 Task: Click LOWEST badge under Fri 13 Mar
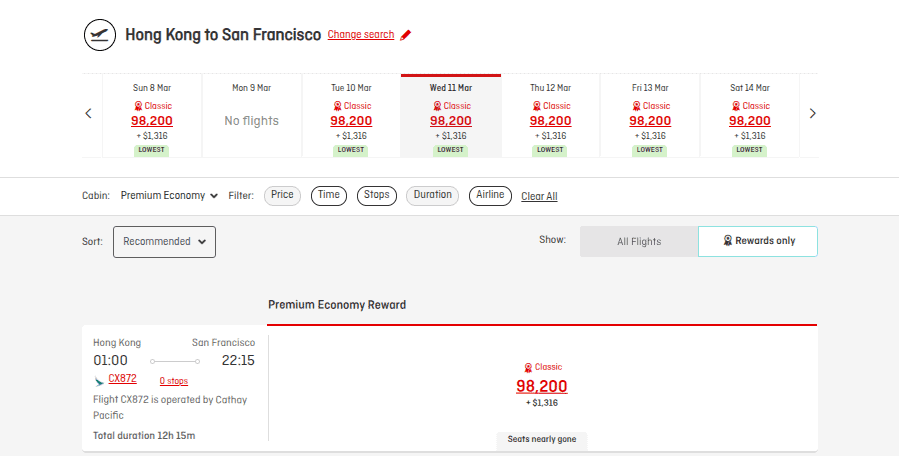tap(650, 150)
